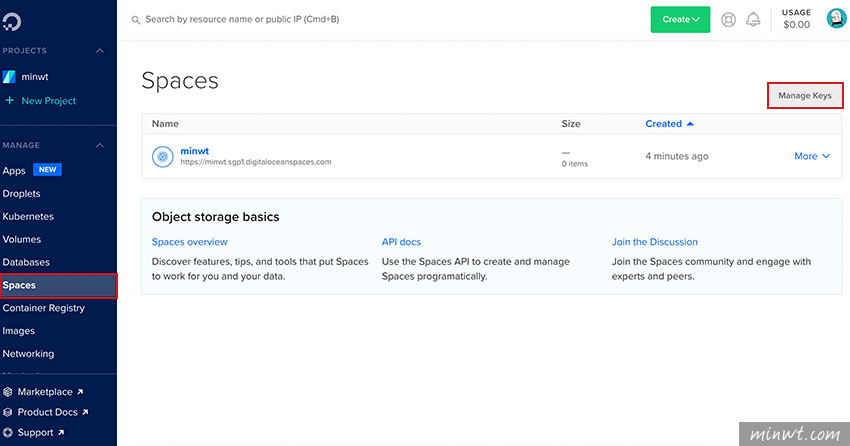The width and height of the screenshot is (850, 446).
Task: Click the USAGE $0.00 indicator
Action: [x=796, y=19]
